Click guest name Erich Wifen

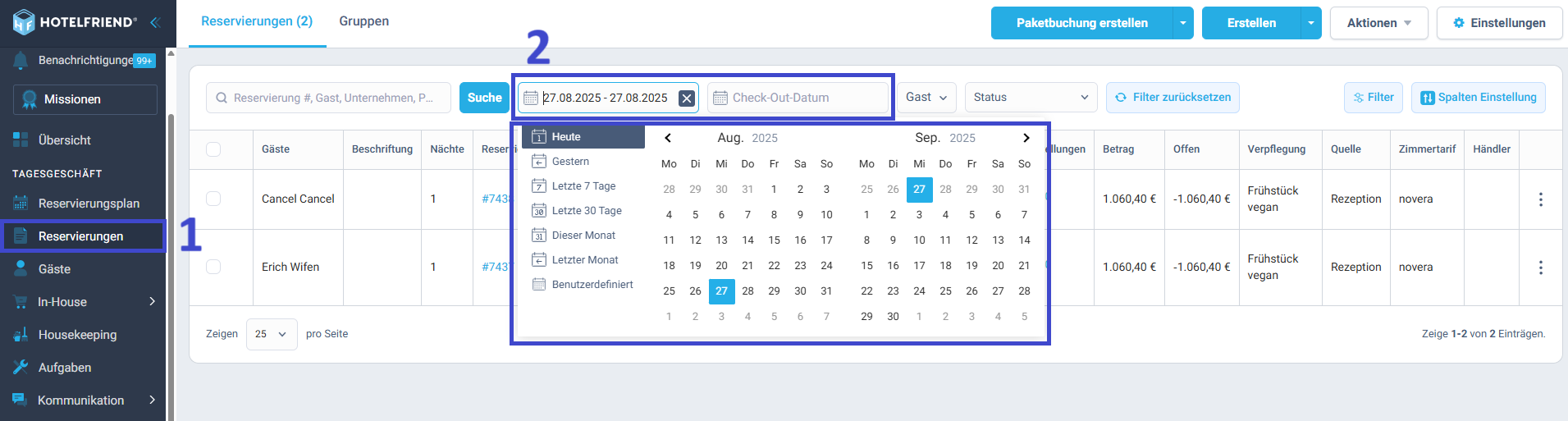point(290,267)
